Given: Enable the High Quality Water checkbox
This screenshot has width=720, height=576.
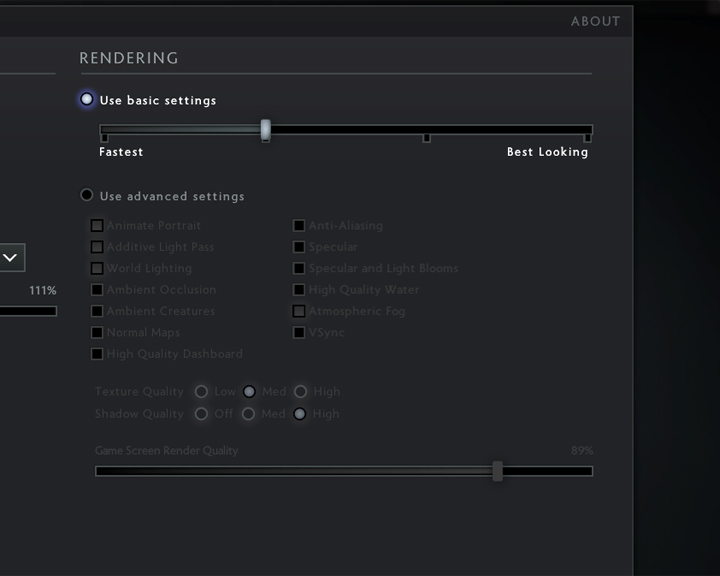Looking at the screenshot, I should 299,290.
